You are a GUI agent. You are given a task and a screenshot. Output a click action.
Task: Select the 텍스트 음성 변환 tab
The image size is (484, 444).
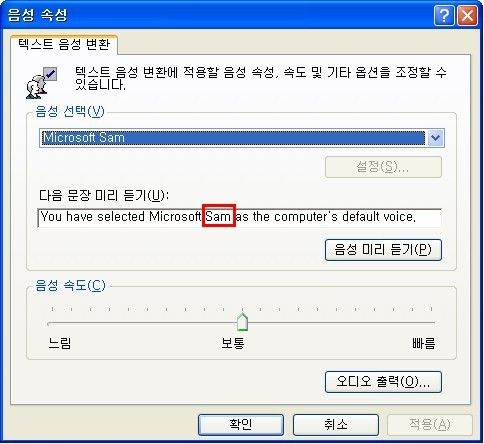point(64,44)
